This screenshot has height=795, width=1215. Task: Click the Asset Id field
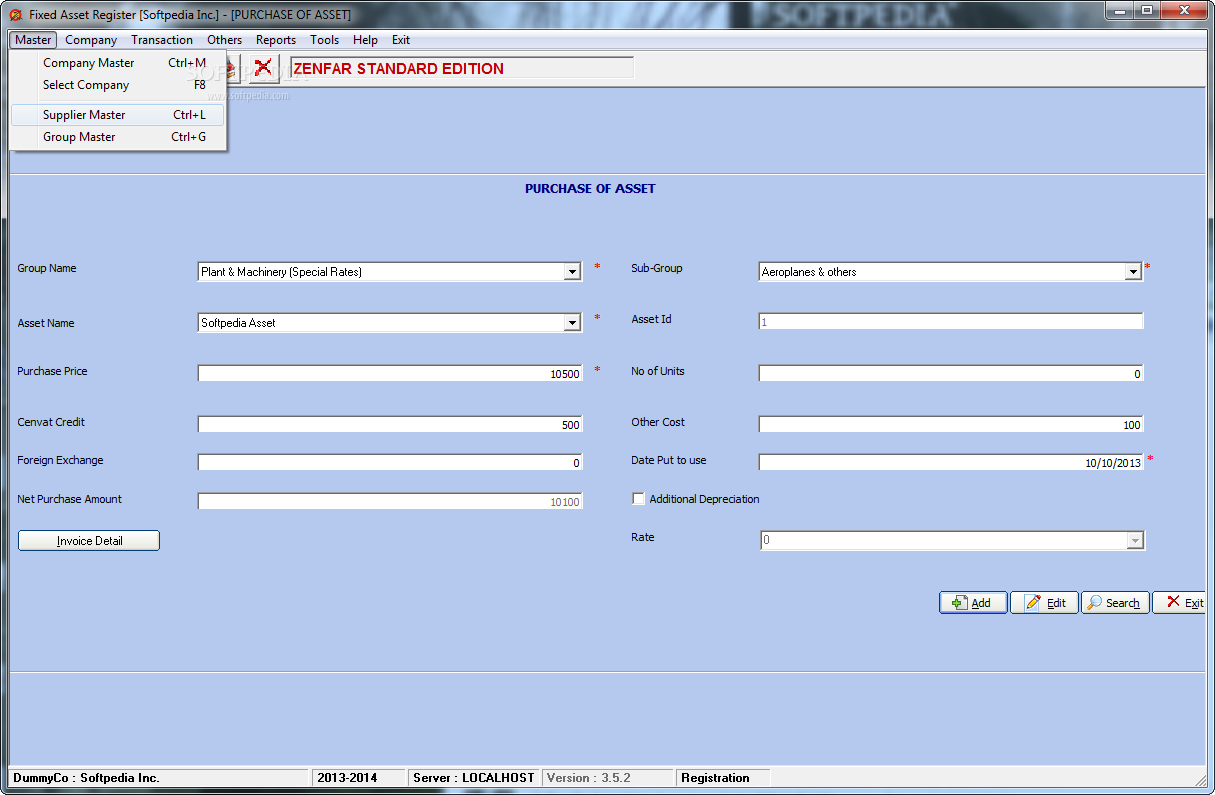[x=951, y=322]
